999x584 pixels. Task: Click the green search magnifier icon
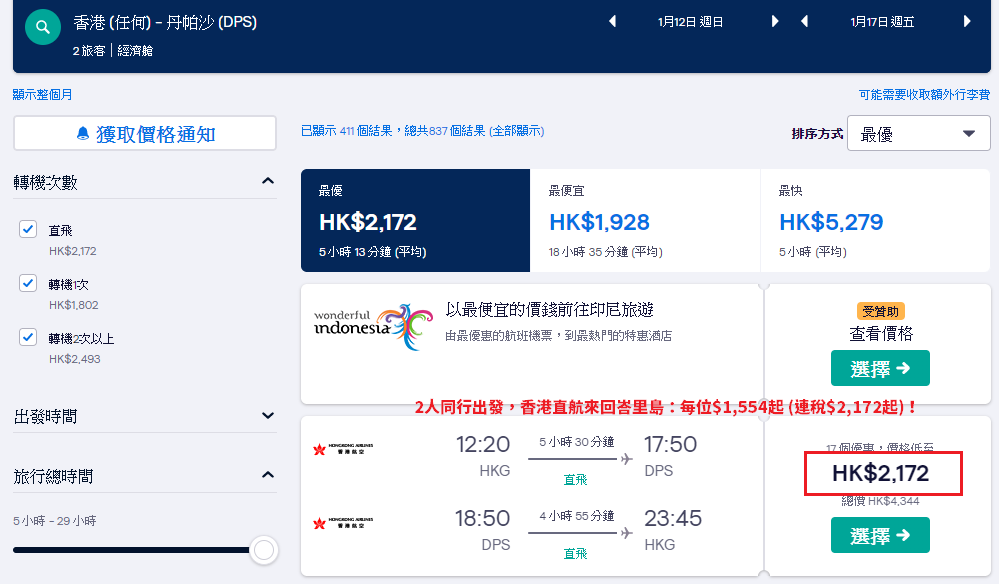43,27
